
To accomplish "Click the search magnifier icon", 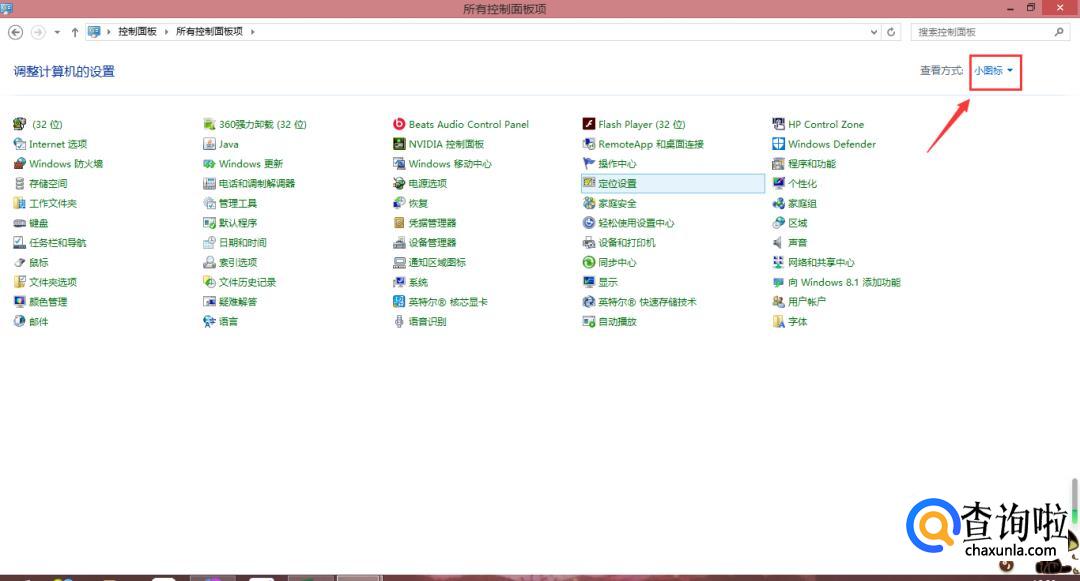I will click(1059, 32).
